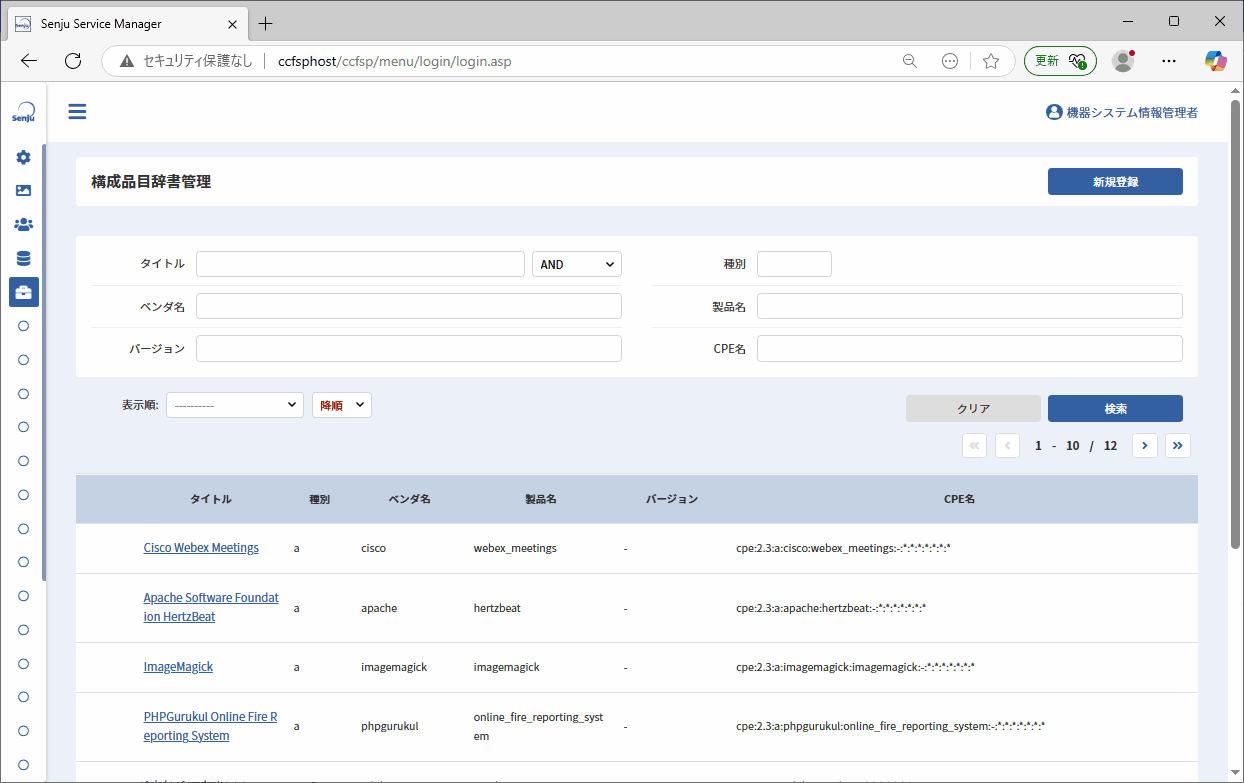Viewport: 1244px width, 783px height.
Task: Click the browser address bar URL
Action: point(395,61)
